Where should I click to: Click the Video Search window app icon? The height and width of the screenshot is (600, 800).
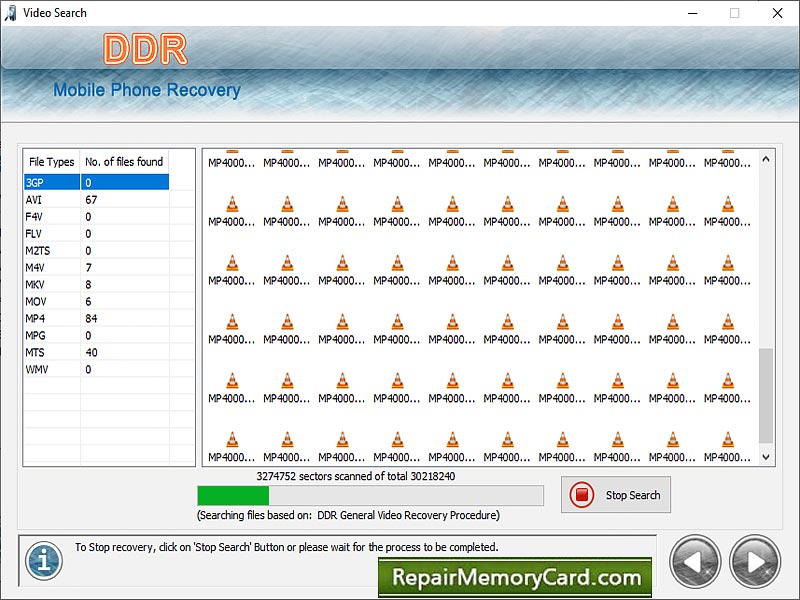click(10, 13)
